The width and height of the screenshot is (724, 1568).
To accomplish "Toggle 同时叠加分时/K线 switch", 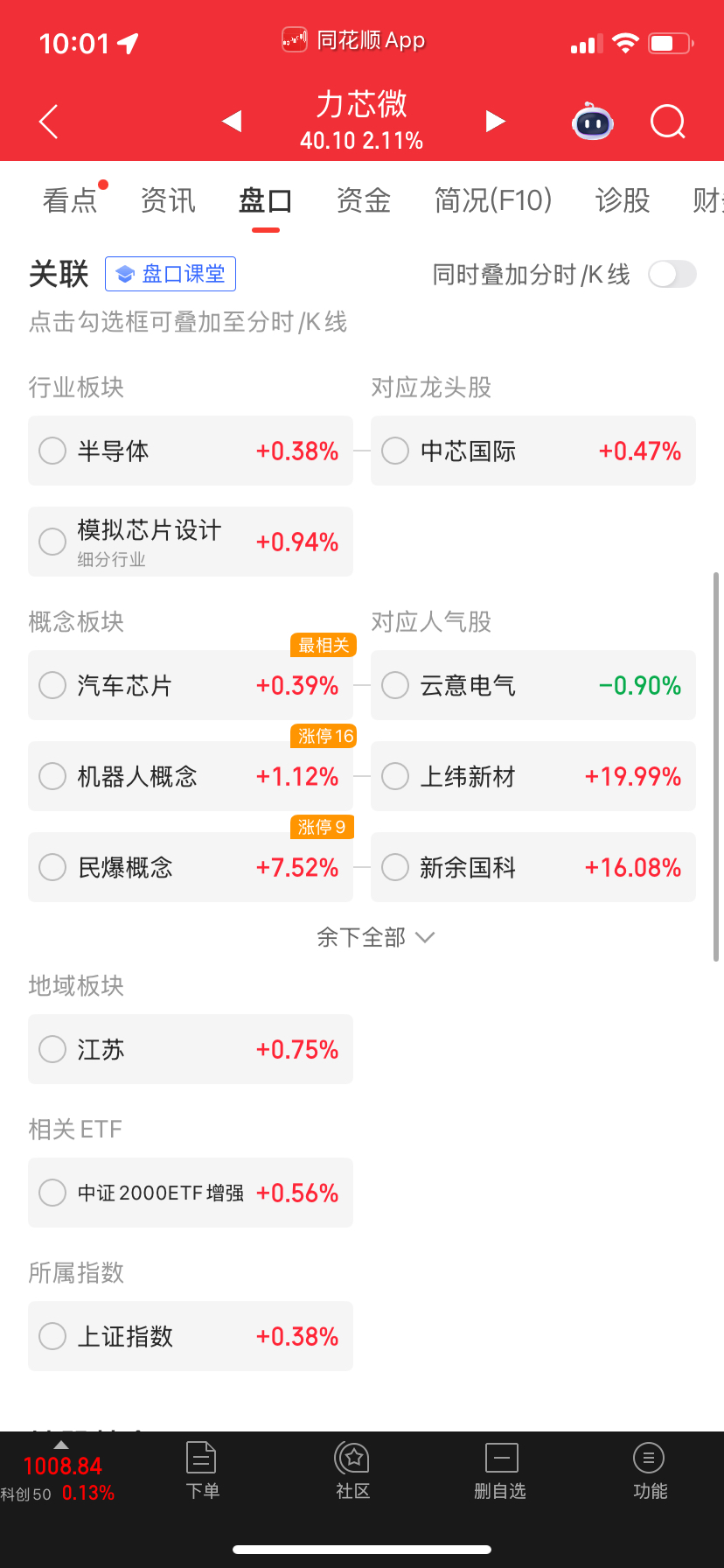I will 672,274.
